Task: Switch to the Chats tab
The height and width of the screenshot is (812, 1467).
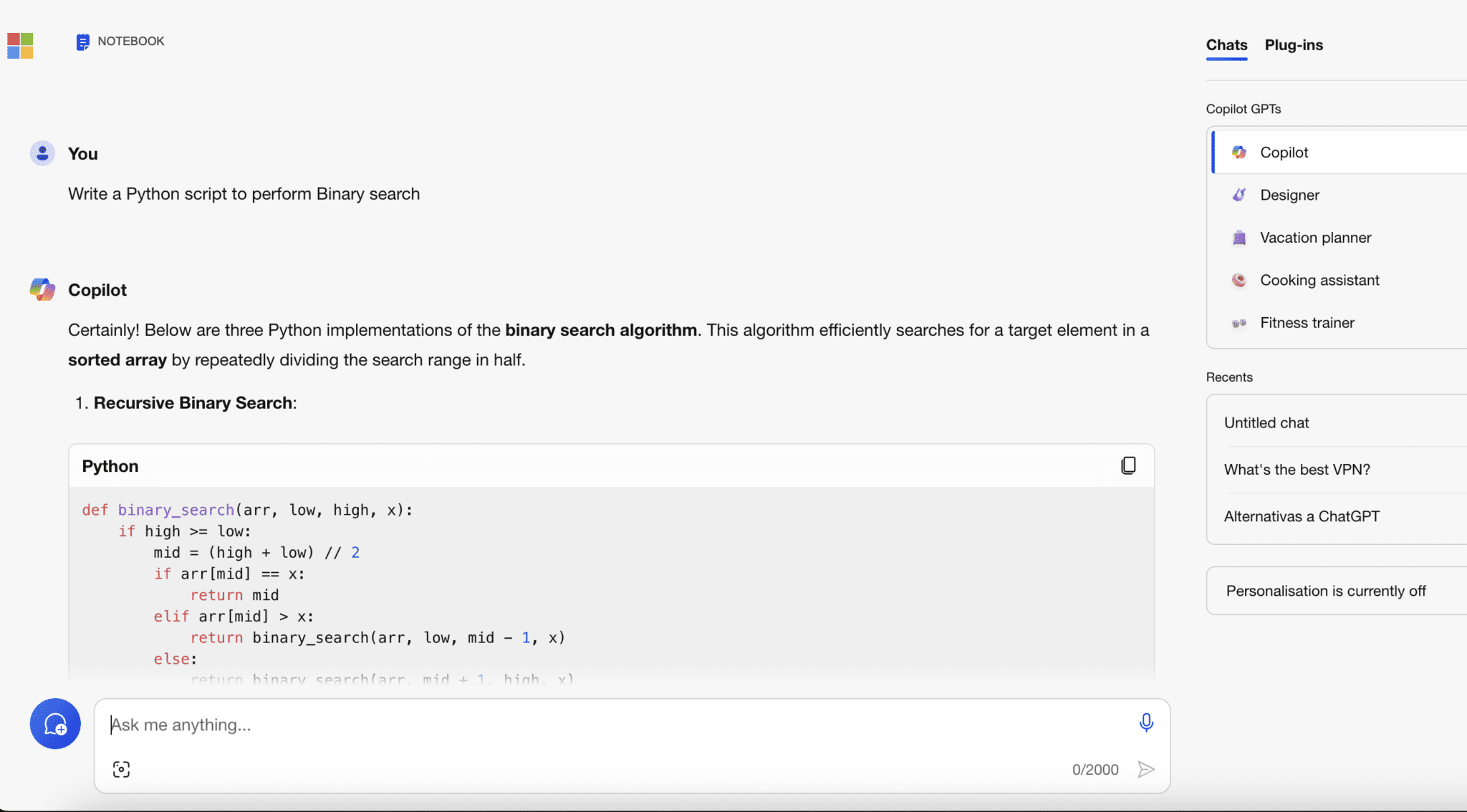Action: coord(1226,45)
